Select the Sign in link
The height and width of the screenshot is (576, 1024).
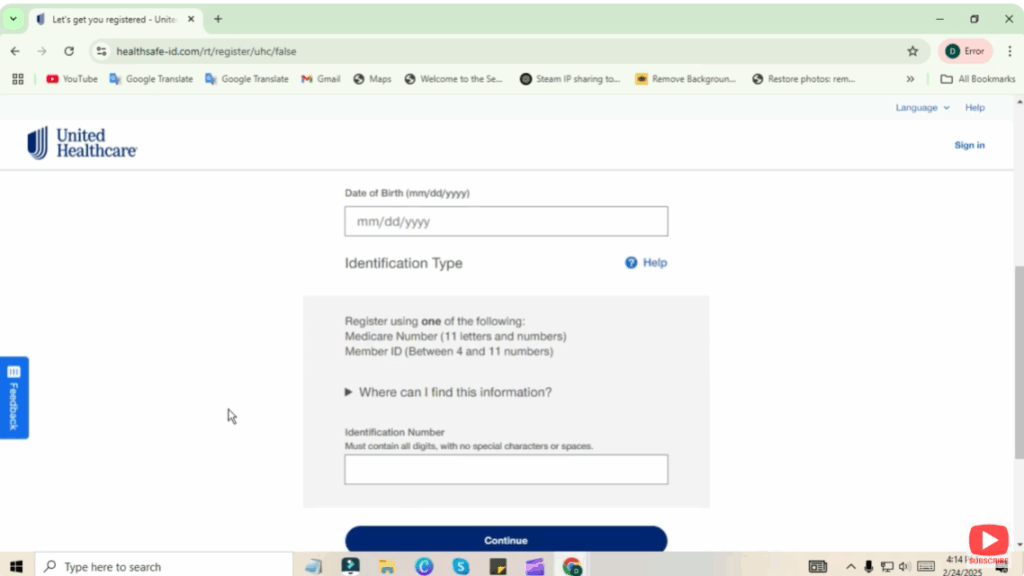(x=969, y=144)
